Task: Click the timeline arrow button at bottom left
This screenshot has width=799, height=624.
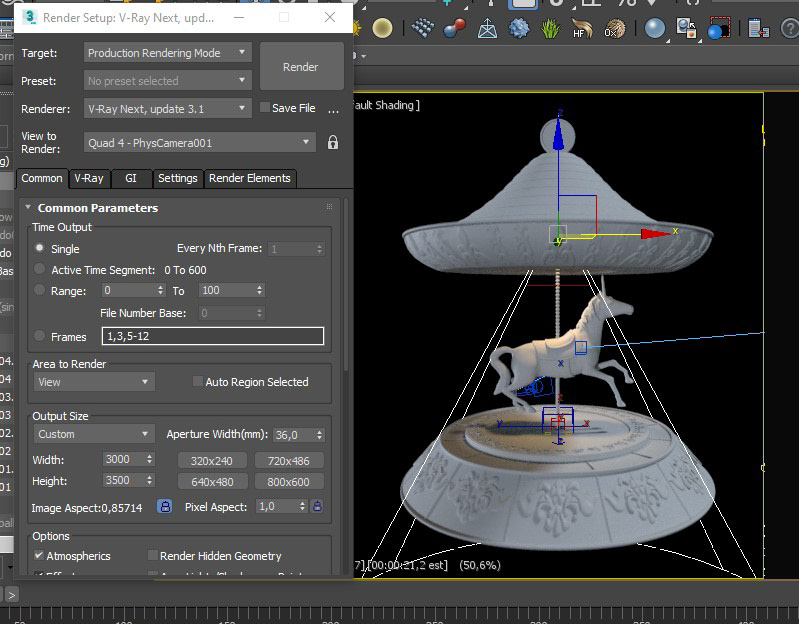Action: (x=11, y=594)
